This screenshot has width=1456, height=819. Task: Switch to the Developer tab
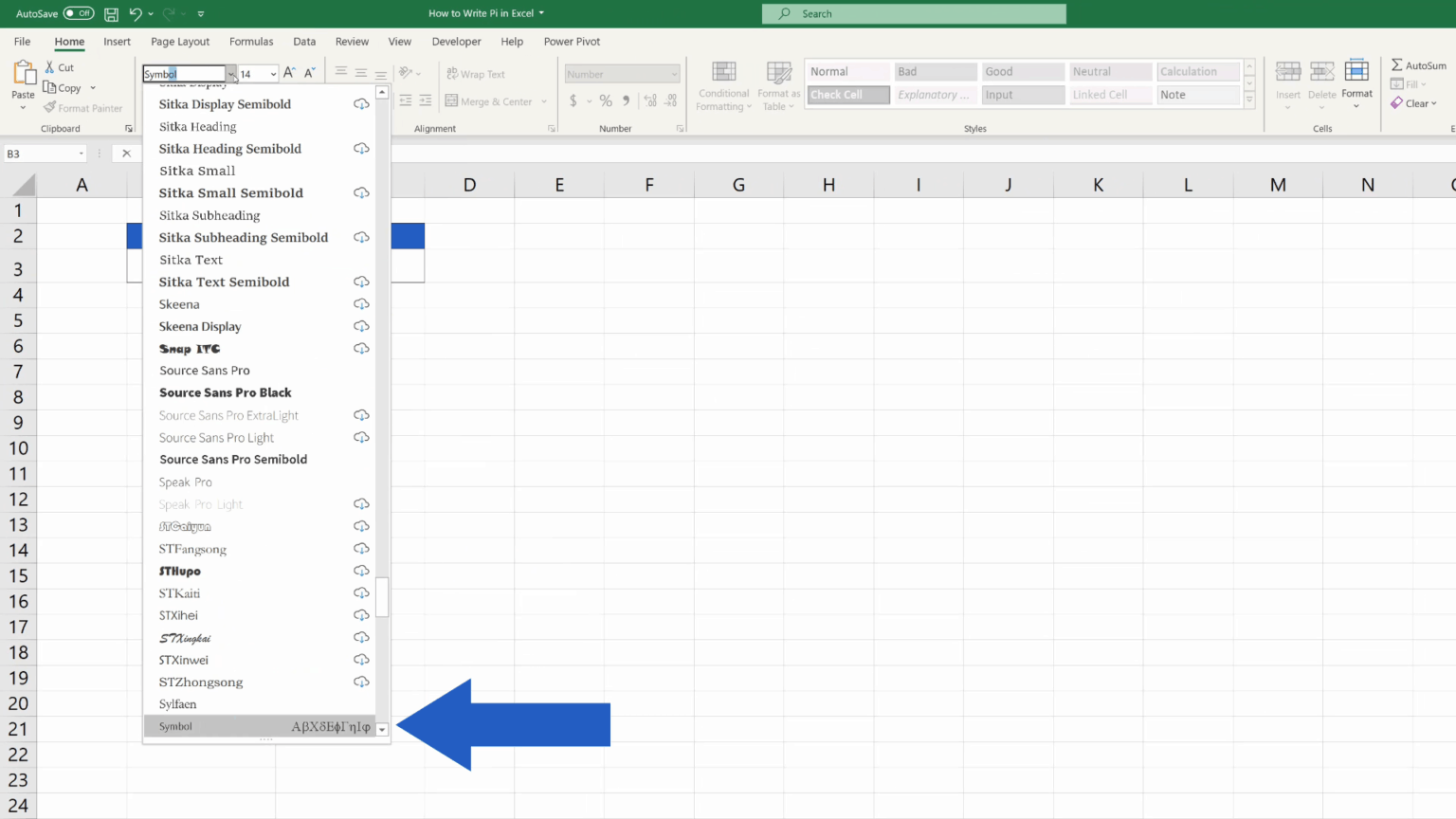456,41
